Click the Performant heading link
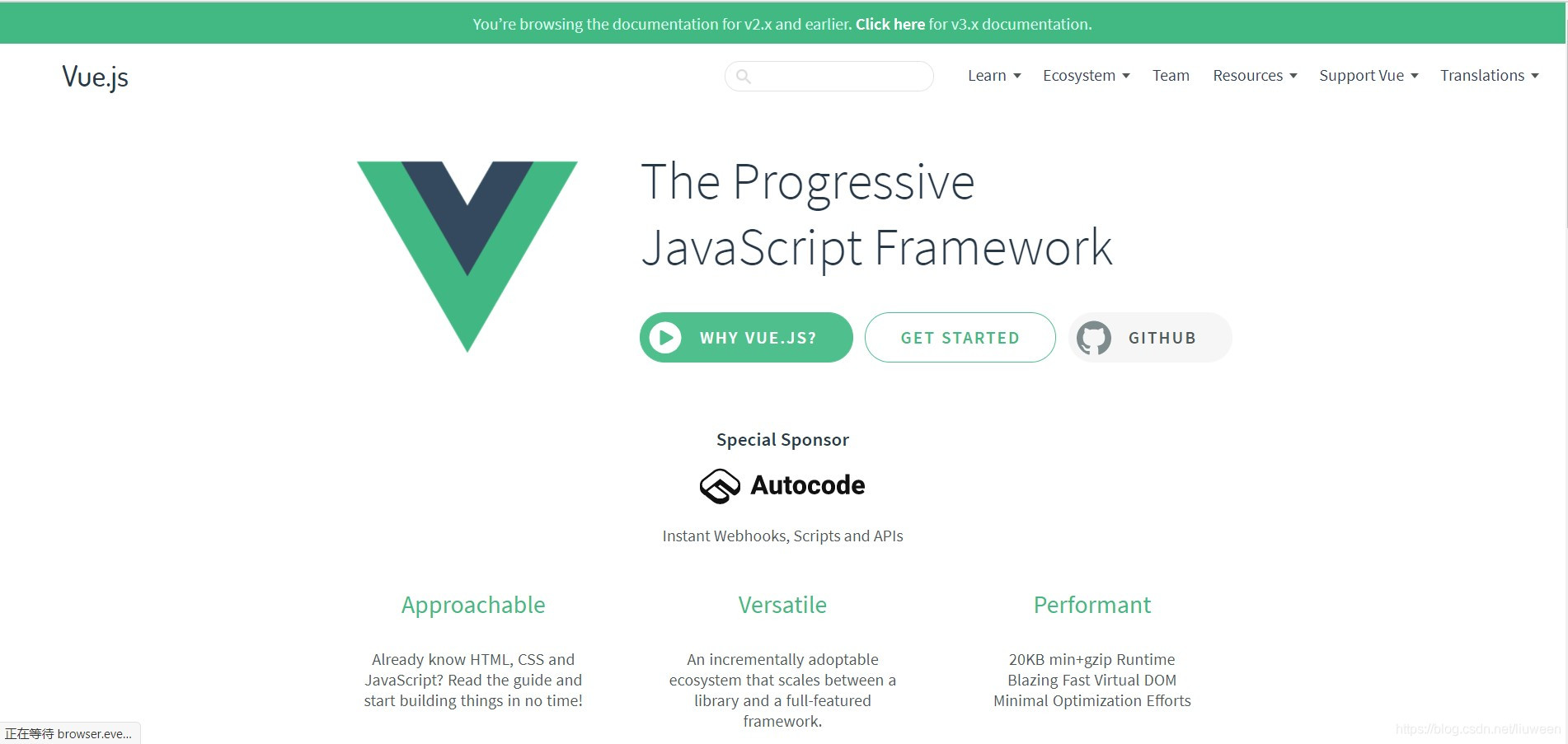This screenshot has height=744, width=1568. [x=1091, y=605]
